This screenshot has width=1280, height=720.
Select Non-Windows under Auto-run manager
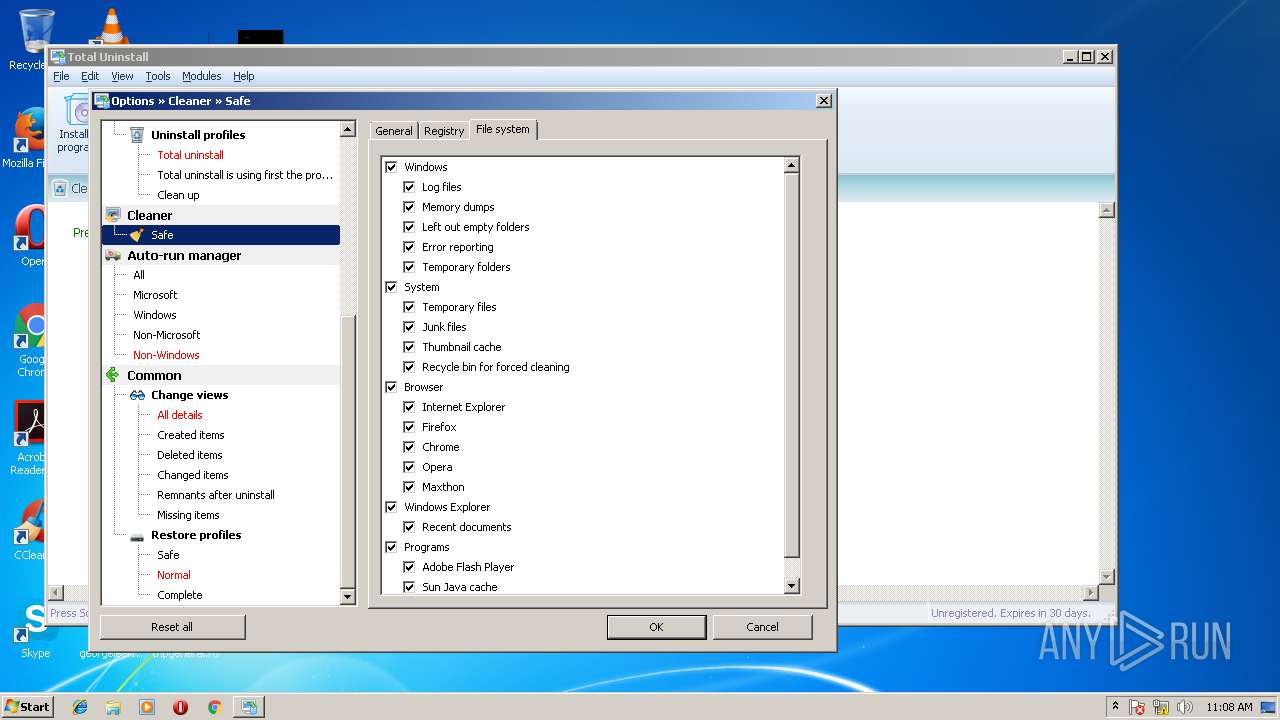pos(166,355)
